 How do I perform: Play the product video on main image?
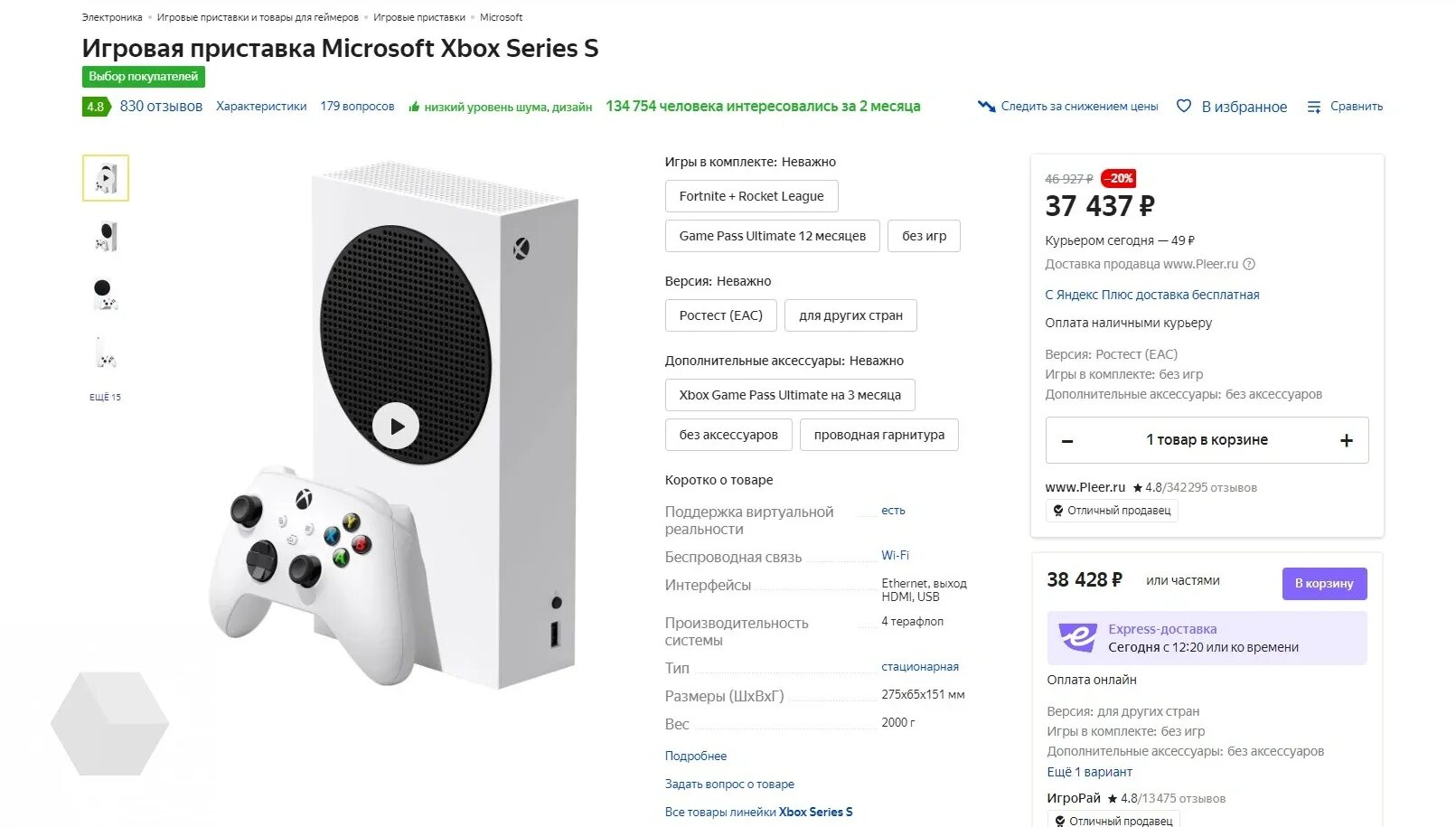[396, 426]
